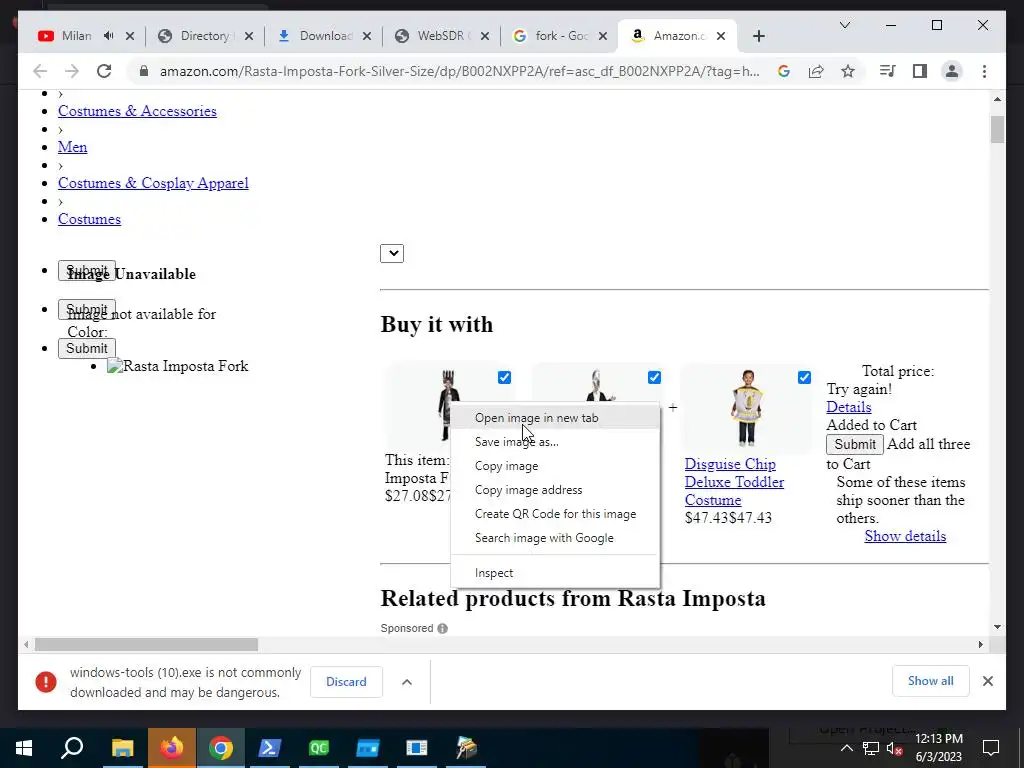
Task: Open Costumes & Cosplay Apparel link
Action: coord(153,183)
